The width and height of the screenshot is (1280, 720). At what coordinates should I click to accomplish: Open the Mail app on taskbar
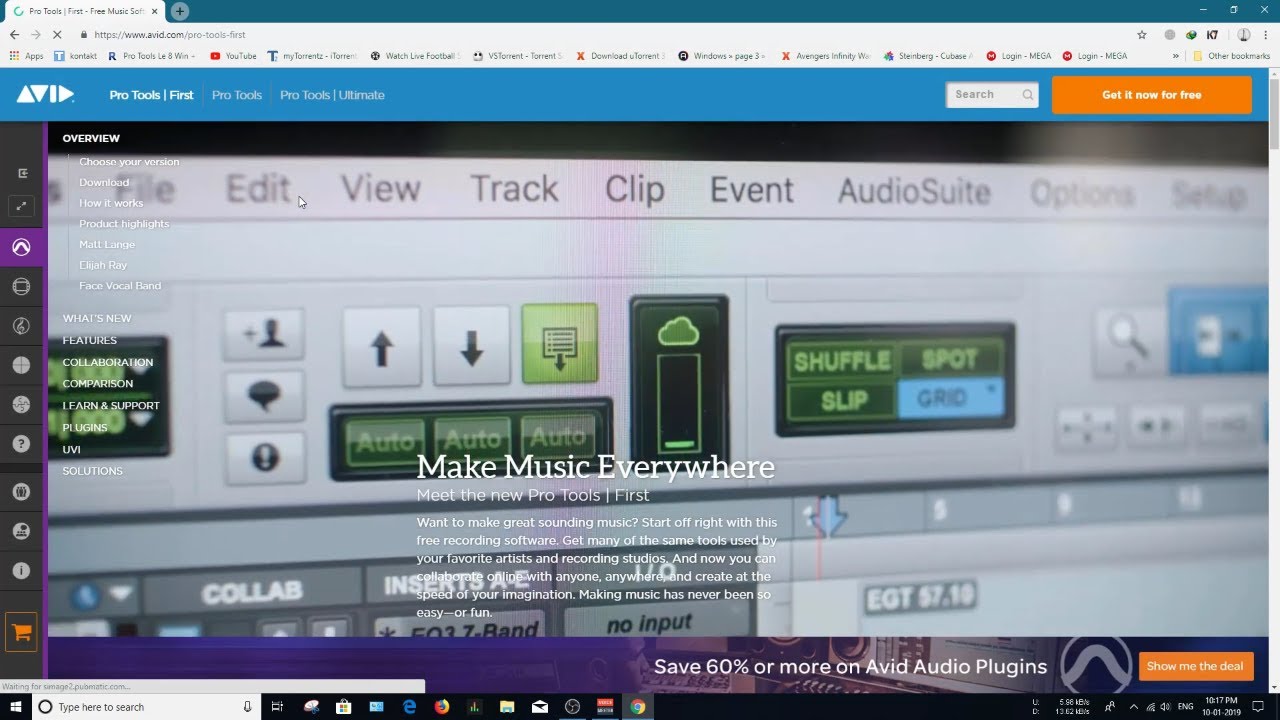pos(540,707)
